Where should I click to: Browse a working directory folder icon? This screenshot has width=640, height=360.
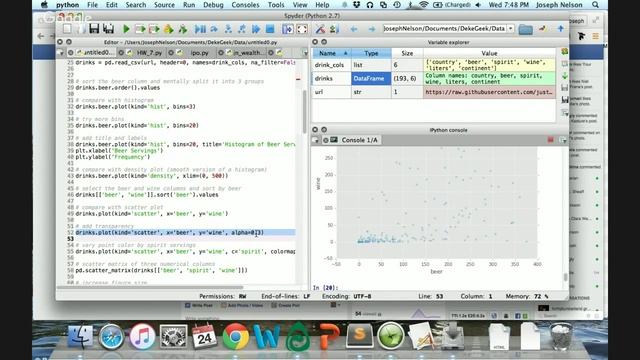(x=526, y=29)
